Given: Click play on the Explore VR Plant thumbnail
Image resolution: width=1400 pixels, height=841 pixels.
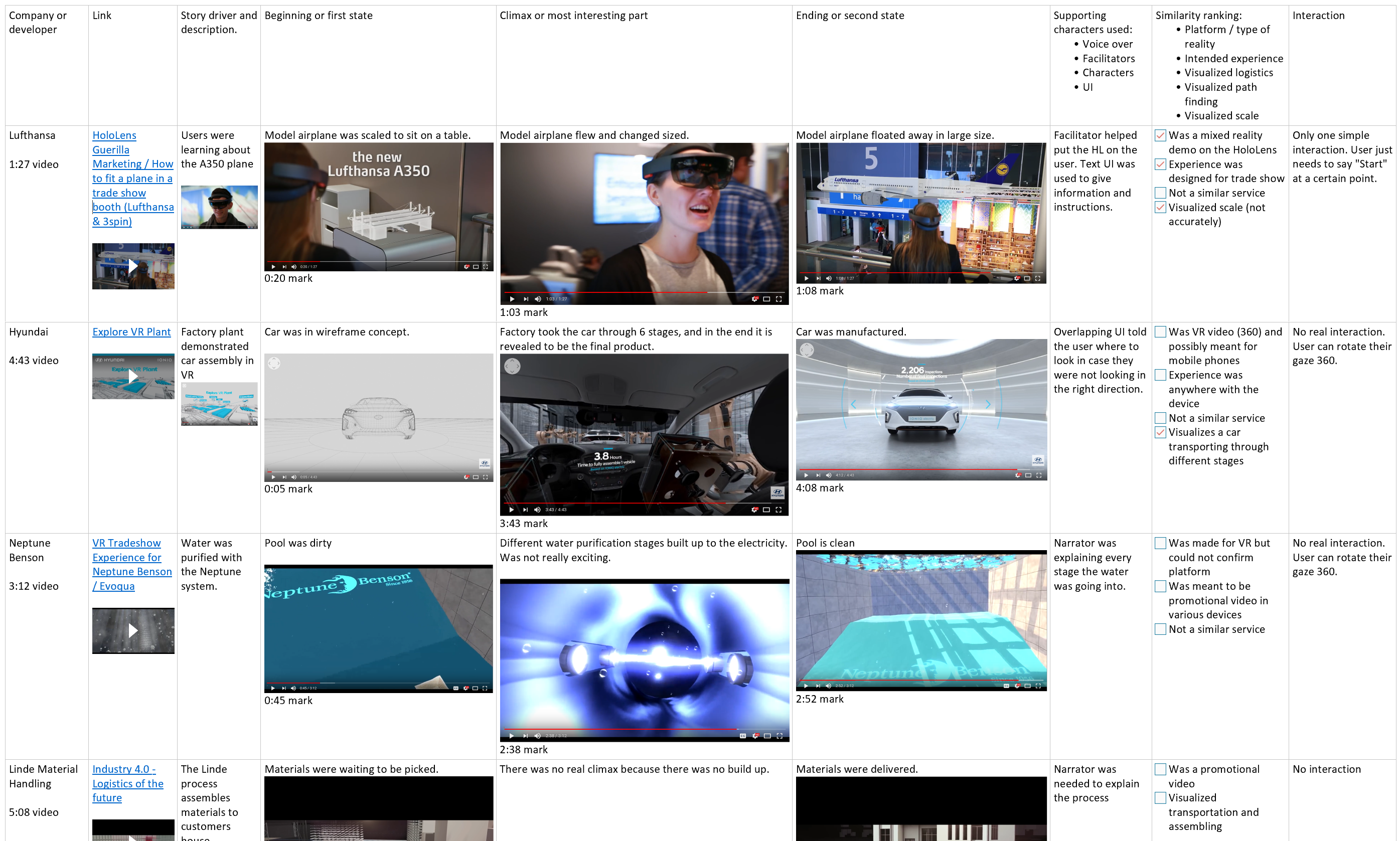Looking at the screenshot, I should pyautogui.click(x=132, y=376).
